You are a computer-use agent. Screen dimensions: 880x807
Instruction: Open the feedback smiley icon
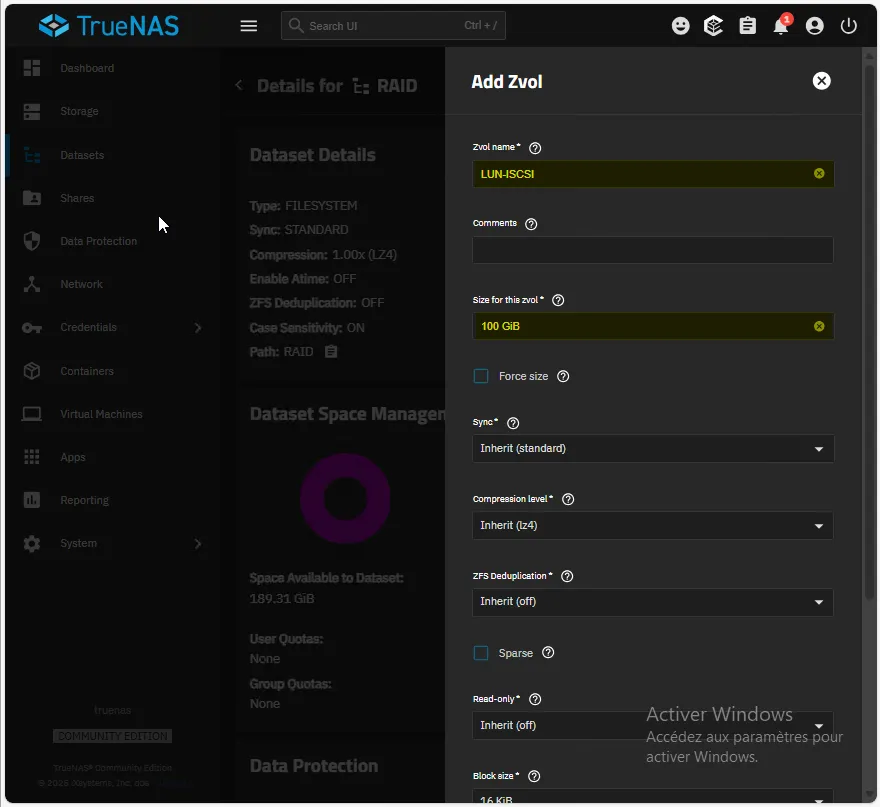[681, 26]
